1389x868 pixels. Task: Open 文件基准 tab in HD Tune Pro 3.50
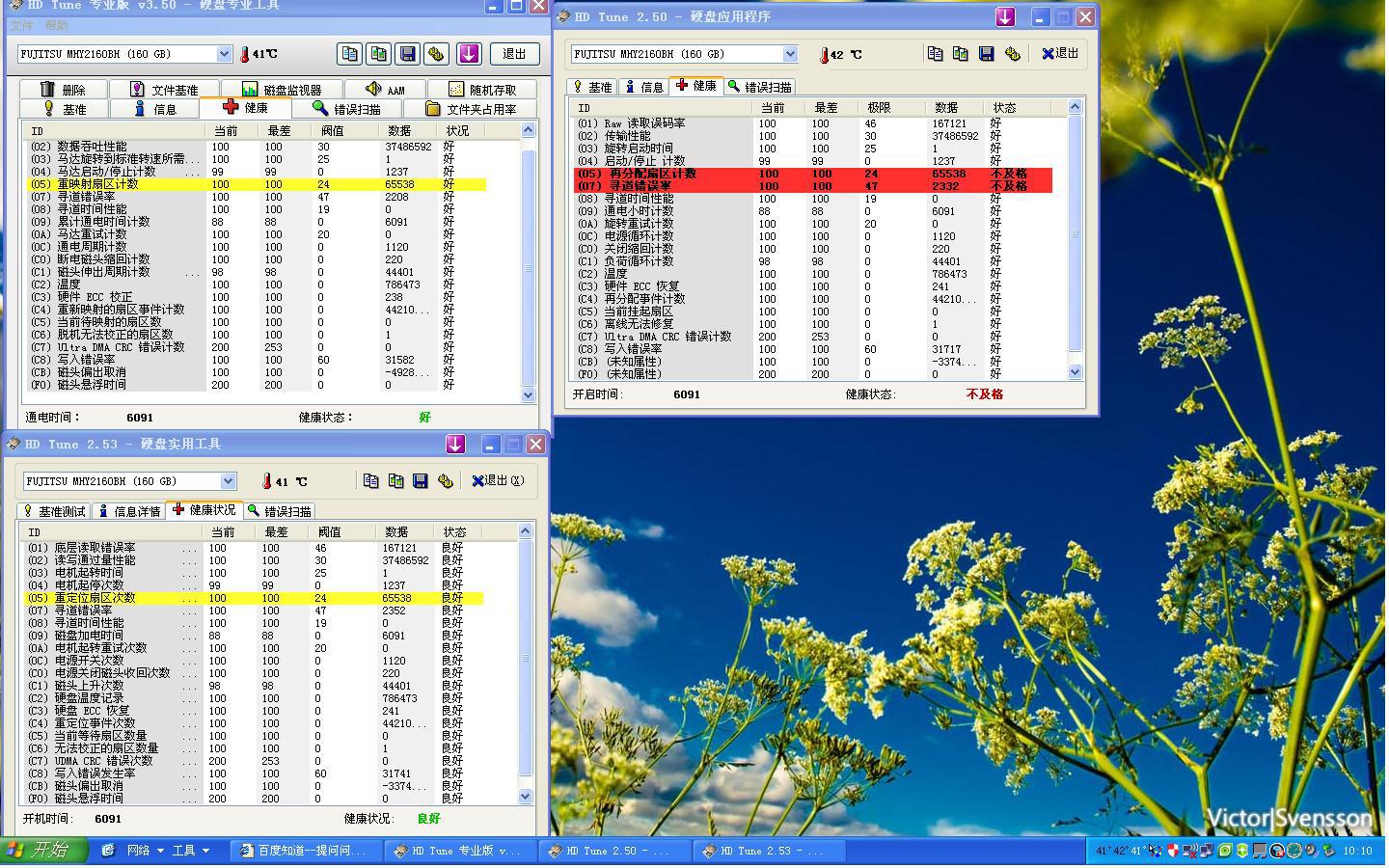click(164, 89)
